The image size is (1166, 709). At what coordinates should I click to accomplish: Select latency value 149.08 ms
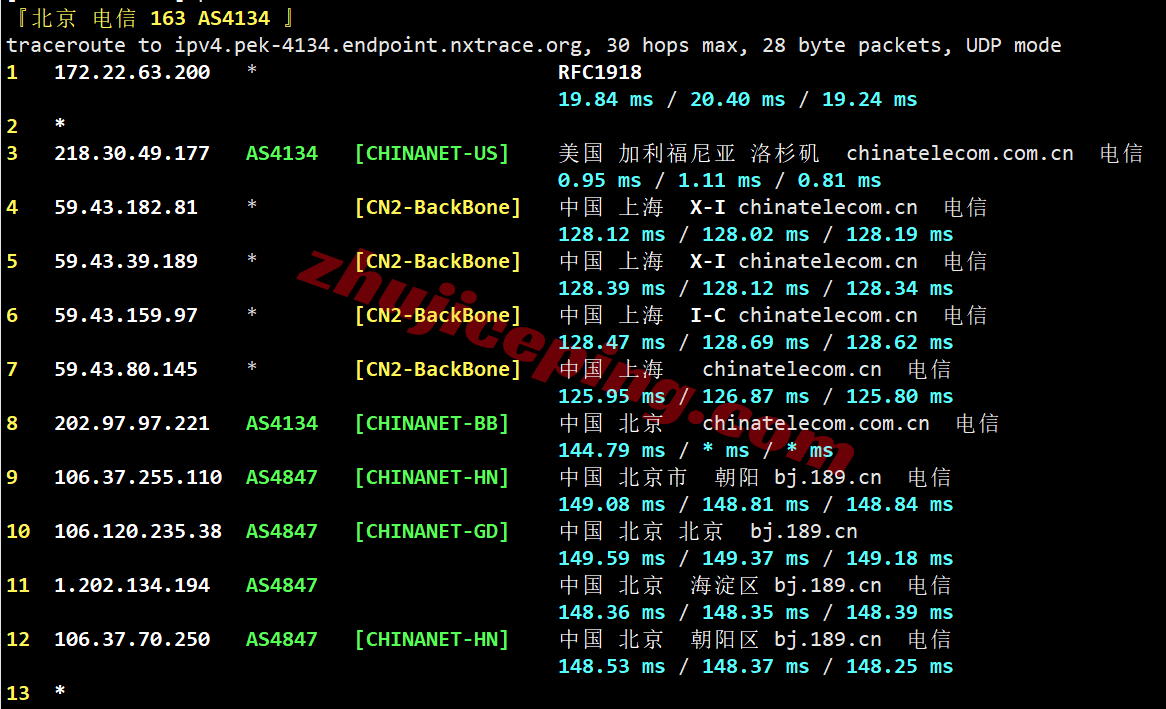click(x=611, y=504)
